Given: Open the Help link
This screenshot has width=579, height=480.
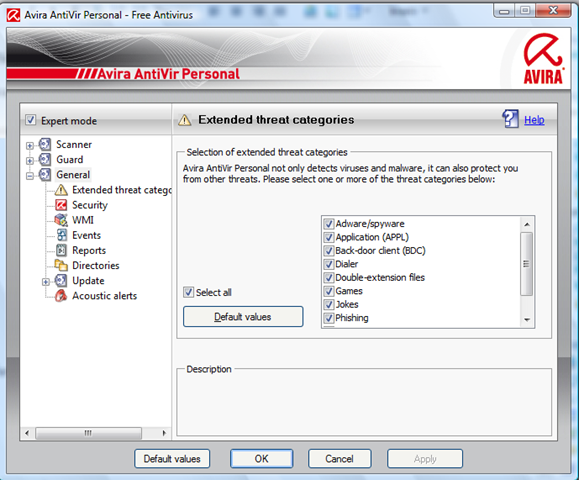Looking at the screenshot, I should [x=534, y=120].
